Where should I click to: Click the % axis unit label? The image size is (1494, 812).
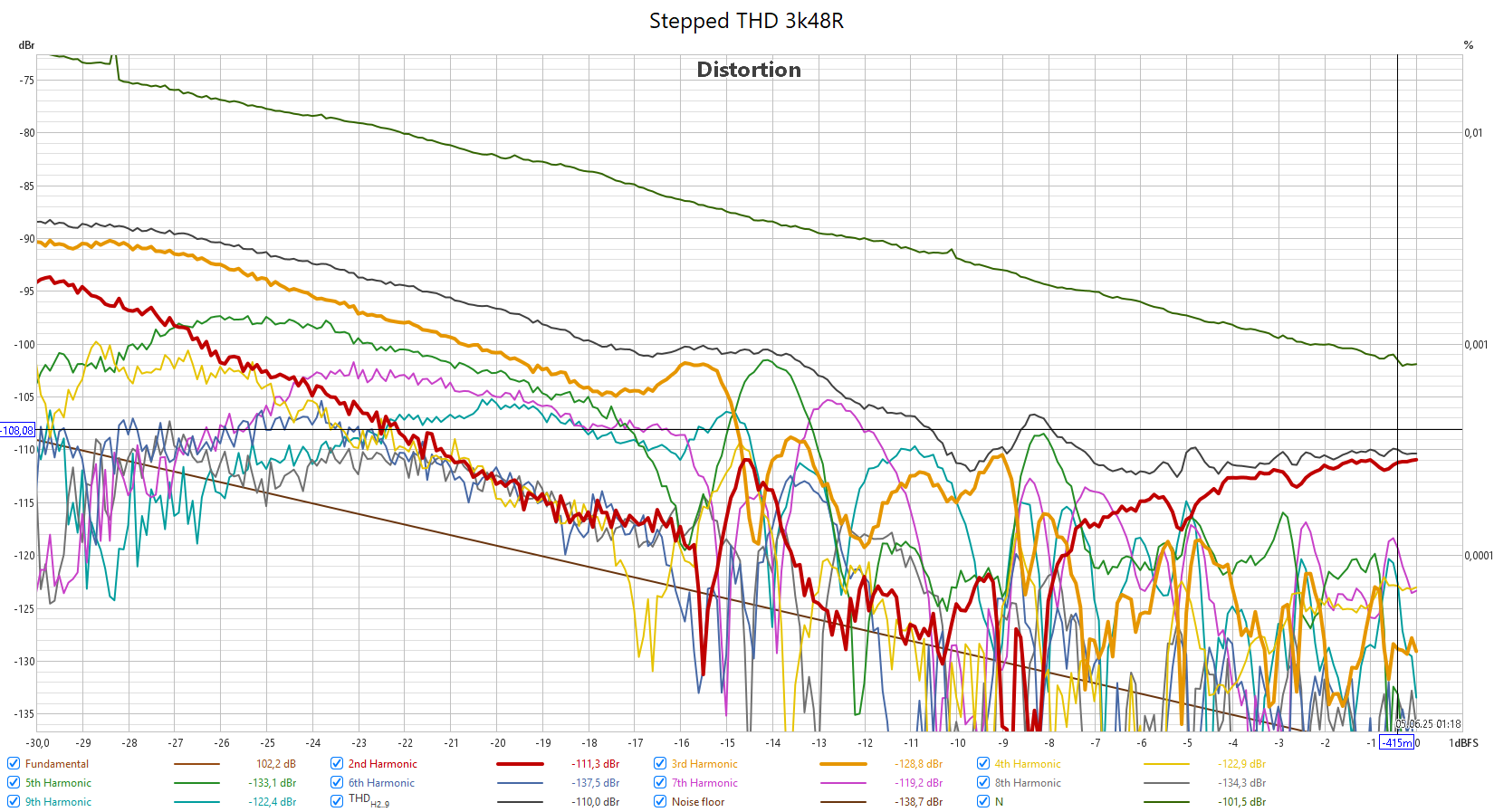[x=1469, y=45]
